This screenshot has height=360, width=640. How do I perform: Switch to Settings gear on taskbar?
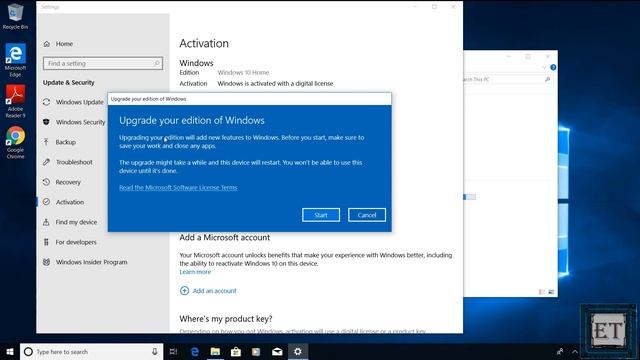[x=298, y=351]
